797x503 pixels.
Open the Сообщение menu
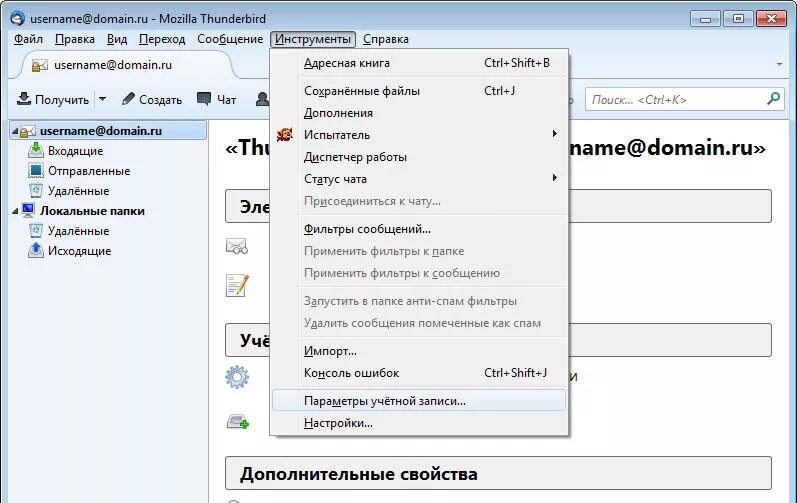[x=230, y=39]
